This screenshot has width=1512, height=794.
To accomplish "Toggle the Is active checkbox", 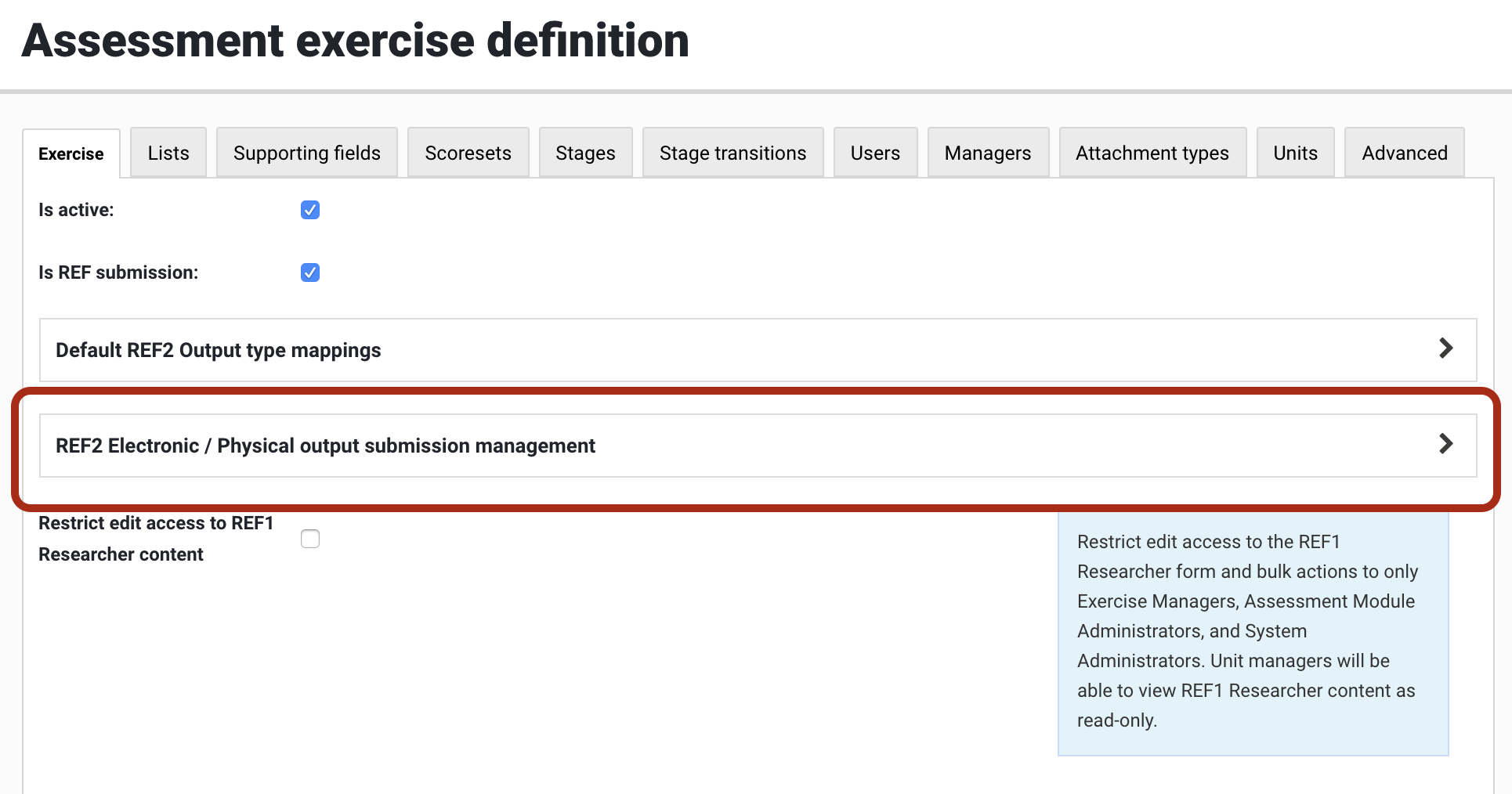I will pyautogui.click(x=310, y=210).
